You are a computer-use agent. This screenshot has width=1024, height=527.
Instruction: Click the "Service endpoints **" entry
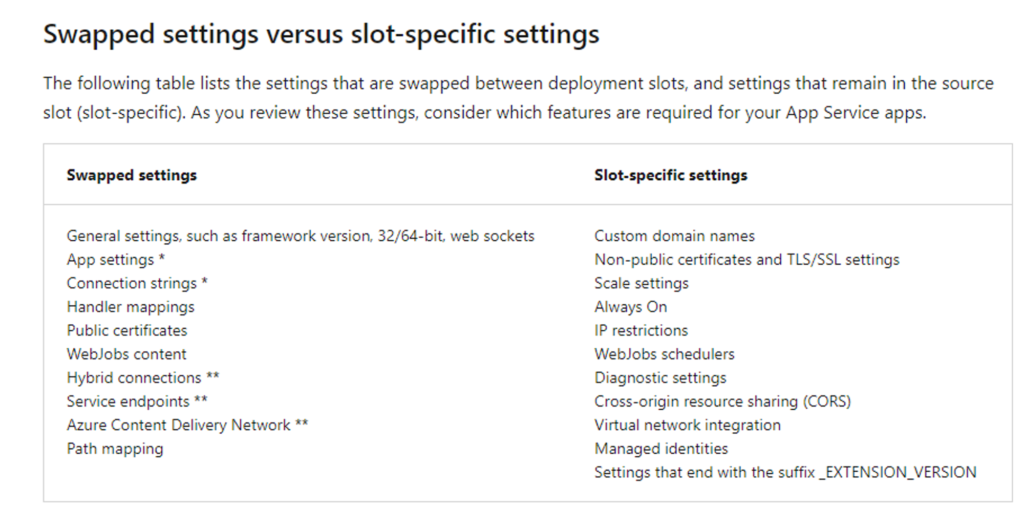pos(137,401)
